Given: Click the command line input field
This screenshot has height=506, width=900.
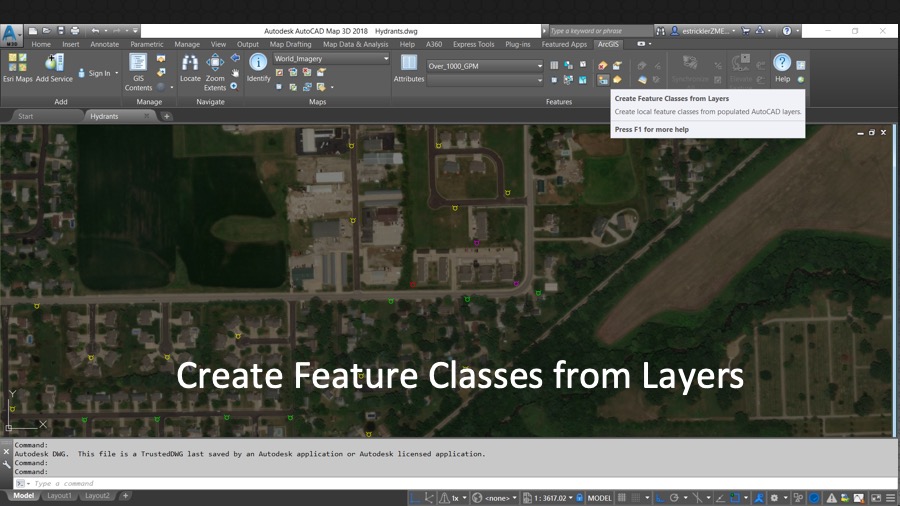Looking at the screenshot, I should tap(453, 484).
